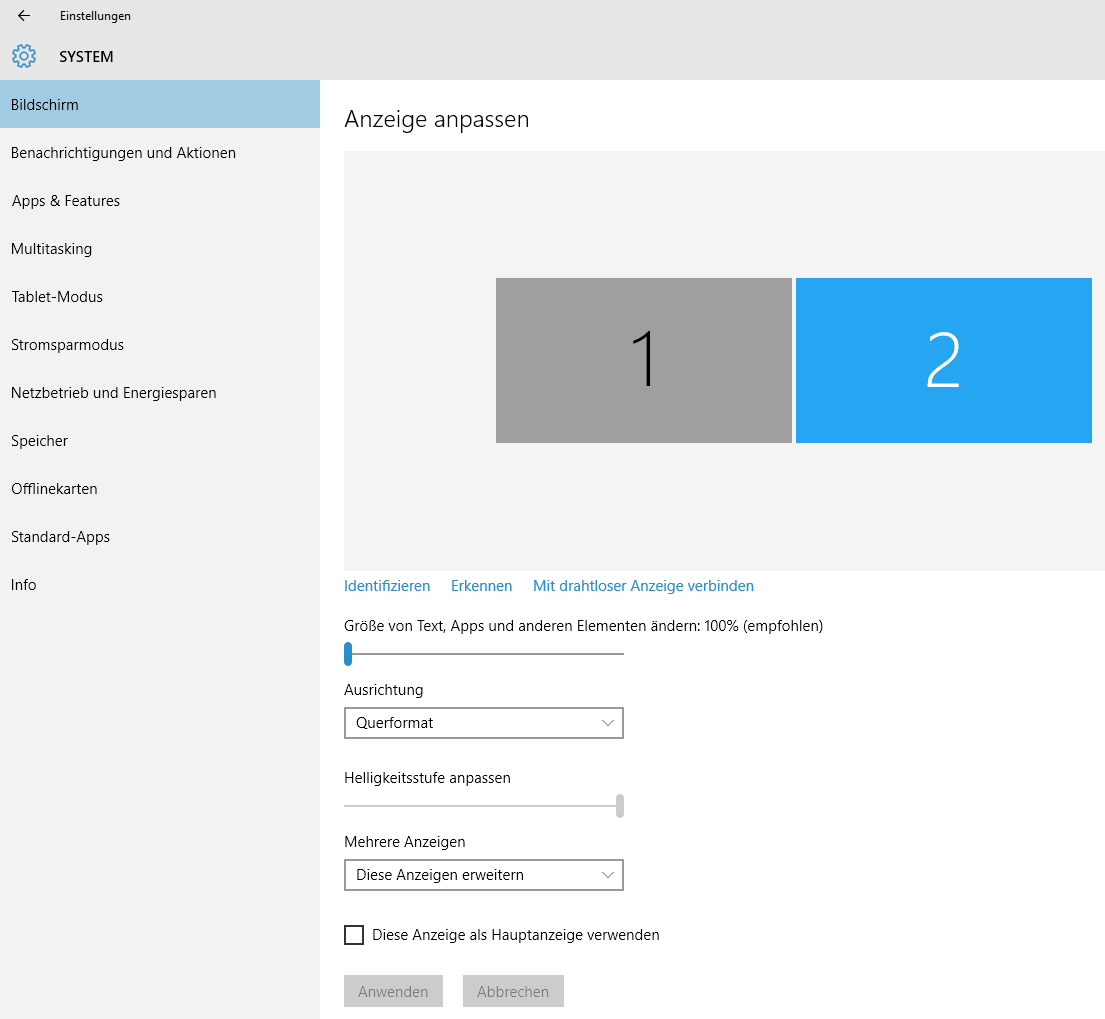1105x1019 pixels.
Task: Open the Info page
Action: point(23,584)
